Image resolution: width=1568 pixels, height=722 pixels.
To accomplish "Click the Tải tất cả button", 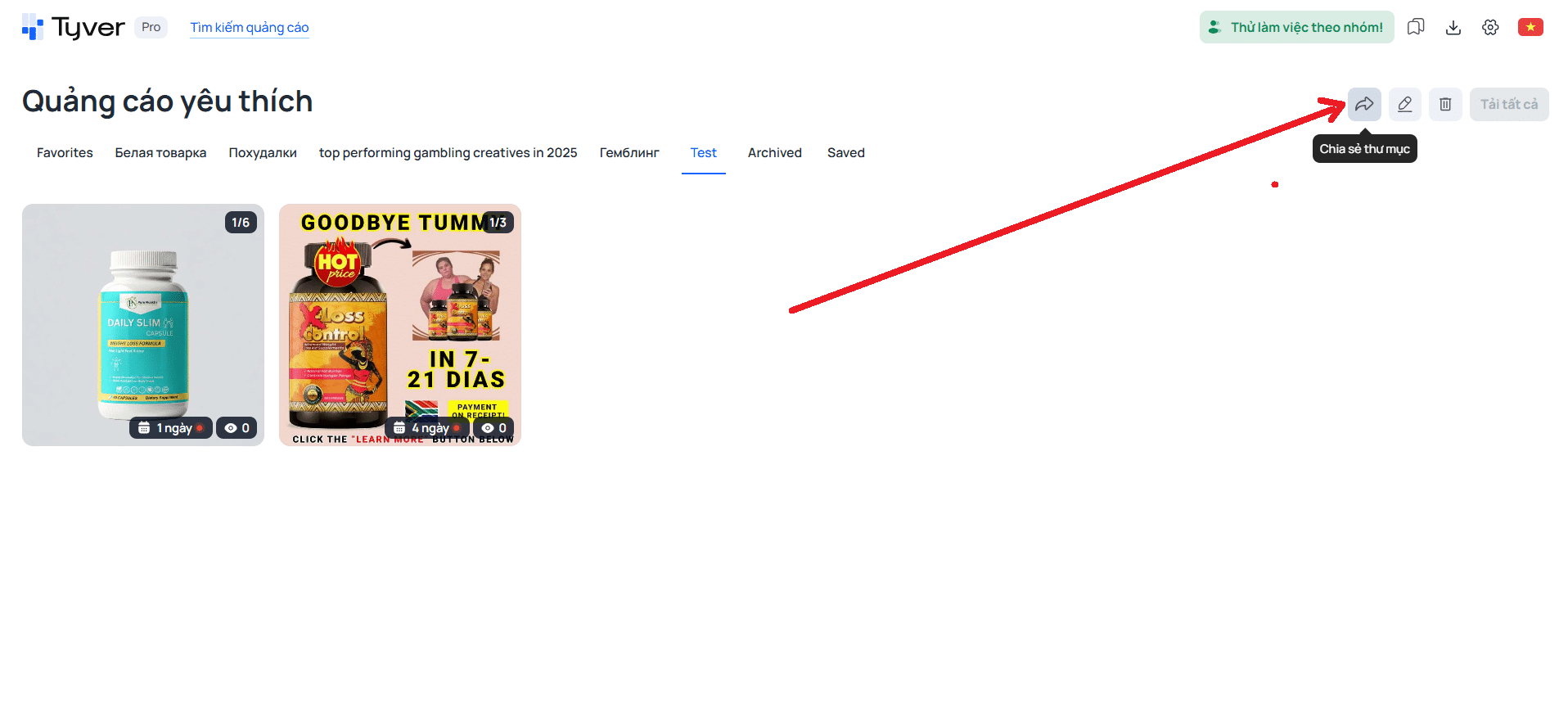I will click(1509, 104).
